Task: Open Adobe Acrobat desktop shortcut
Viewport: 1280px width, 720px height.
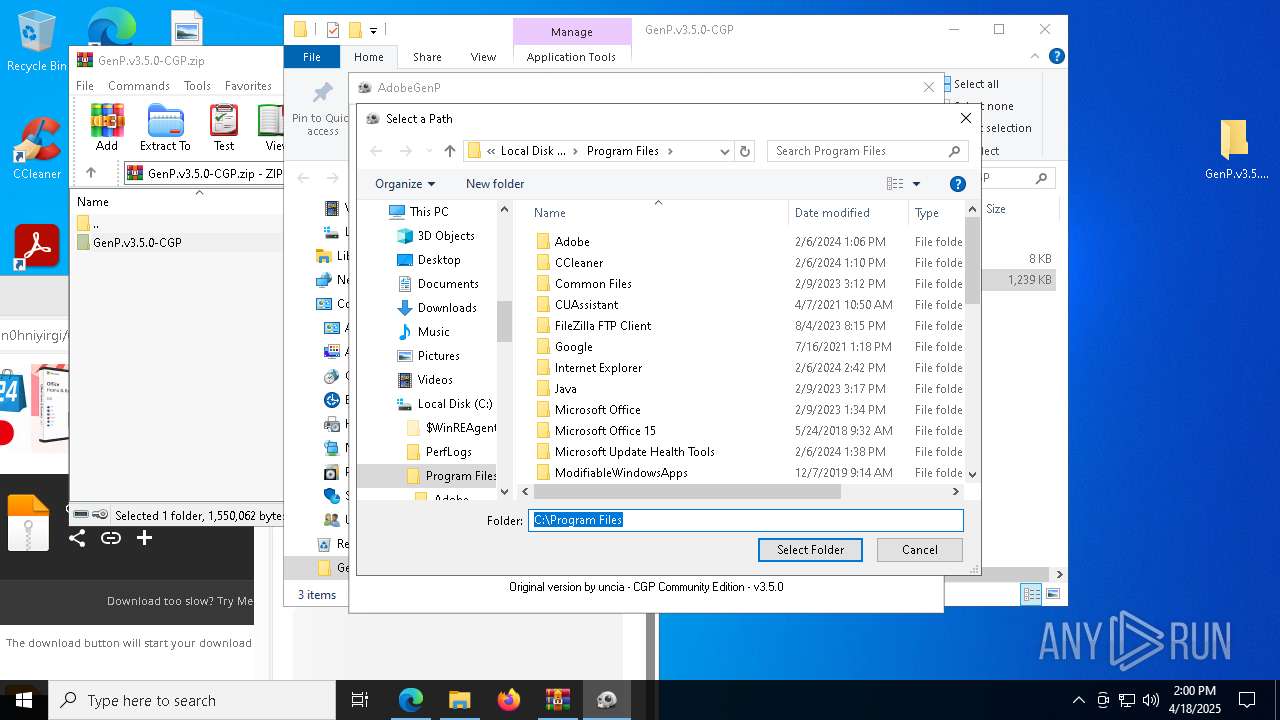Action: coord(37,247)
